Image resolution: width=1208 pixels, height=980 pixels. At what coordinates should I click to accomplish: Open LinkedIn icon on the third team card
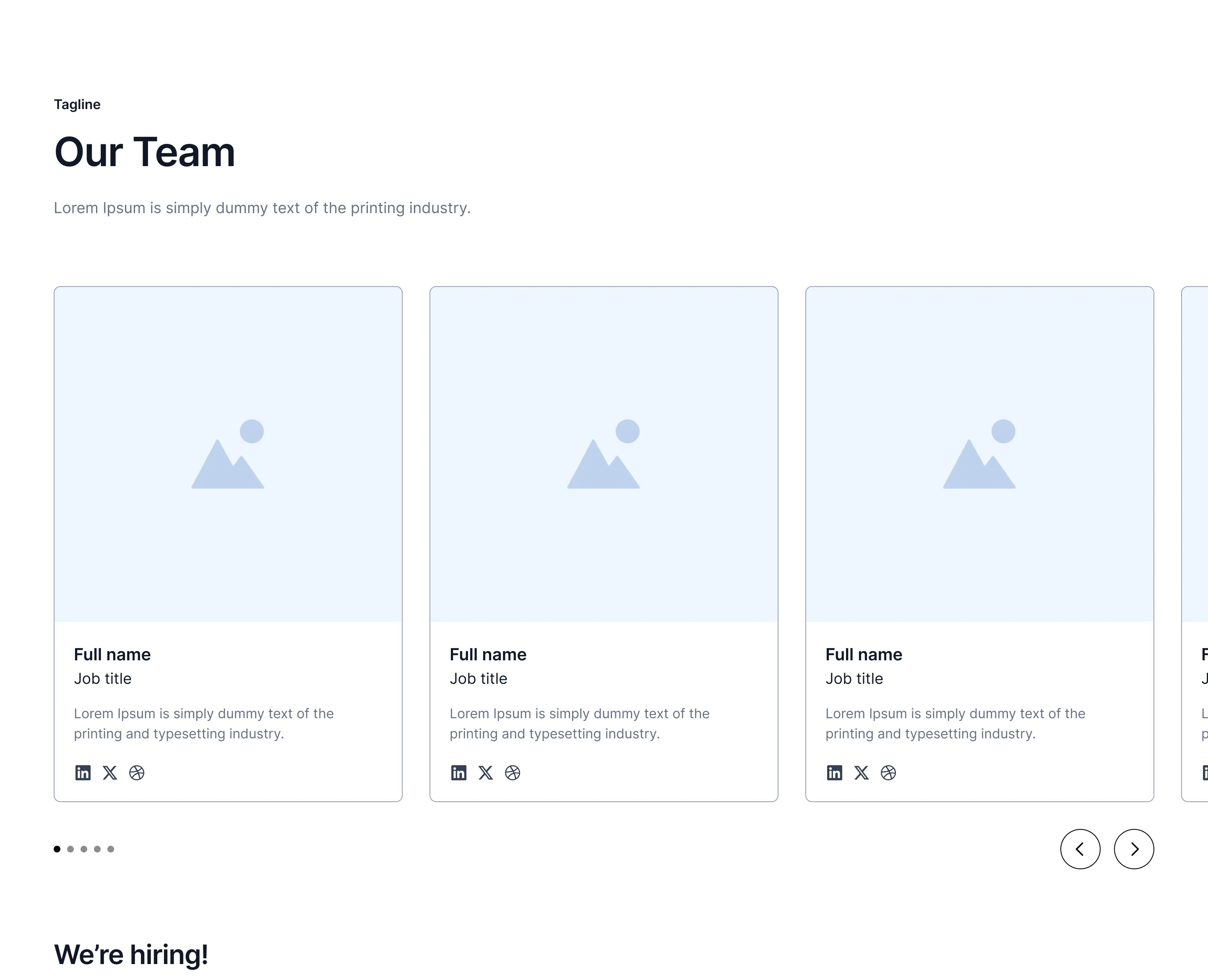835,772
